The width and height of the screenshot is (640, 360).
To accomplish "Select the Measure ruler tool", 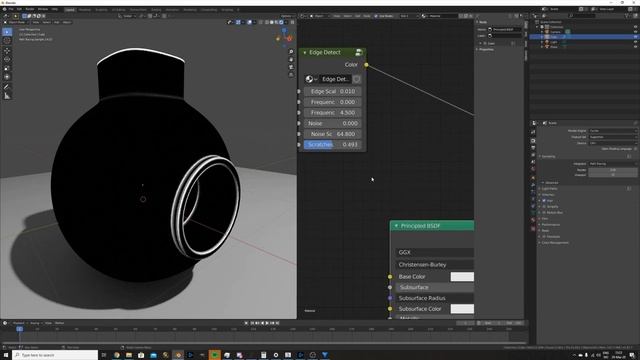I will tap(7, 96).
